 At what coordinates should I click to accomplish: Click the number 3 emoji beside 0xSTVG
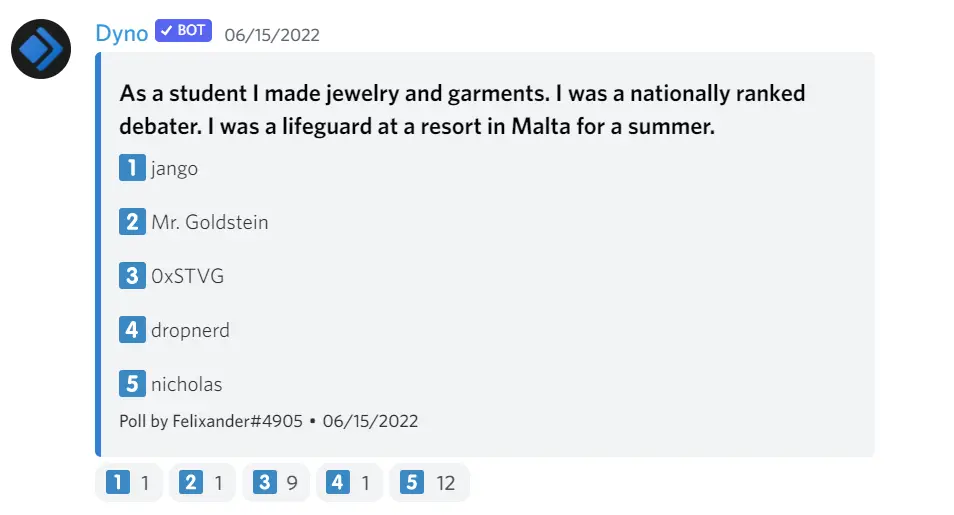click(132, 276)
